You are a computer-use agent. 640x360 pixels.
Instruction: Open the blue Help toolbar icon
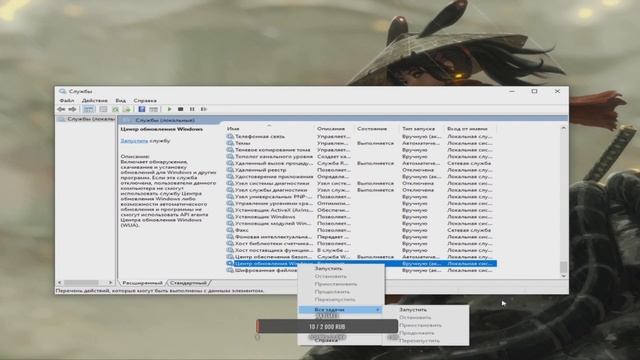tap(142, 109)
